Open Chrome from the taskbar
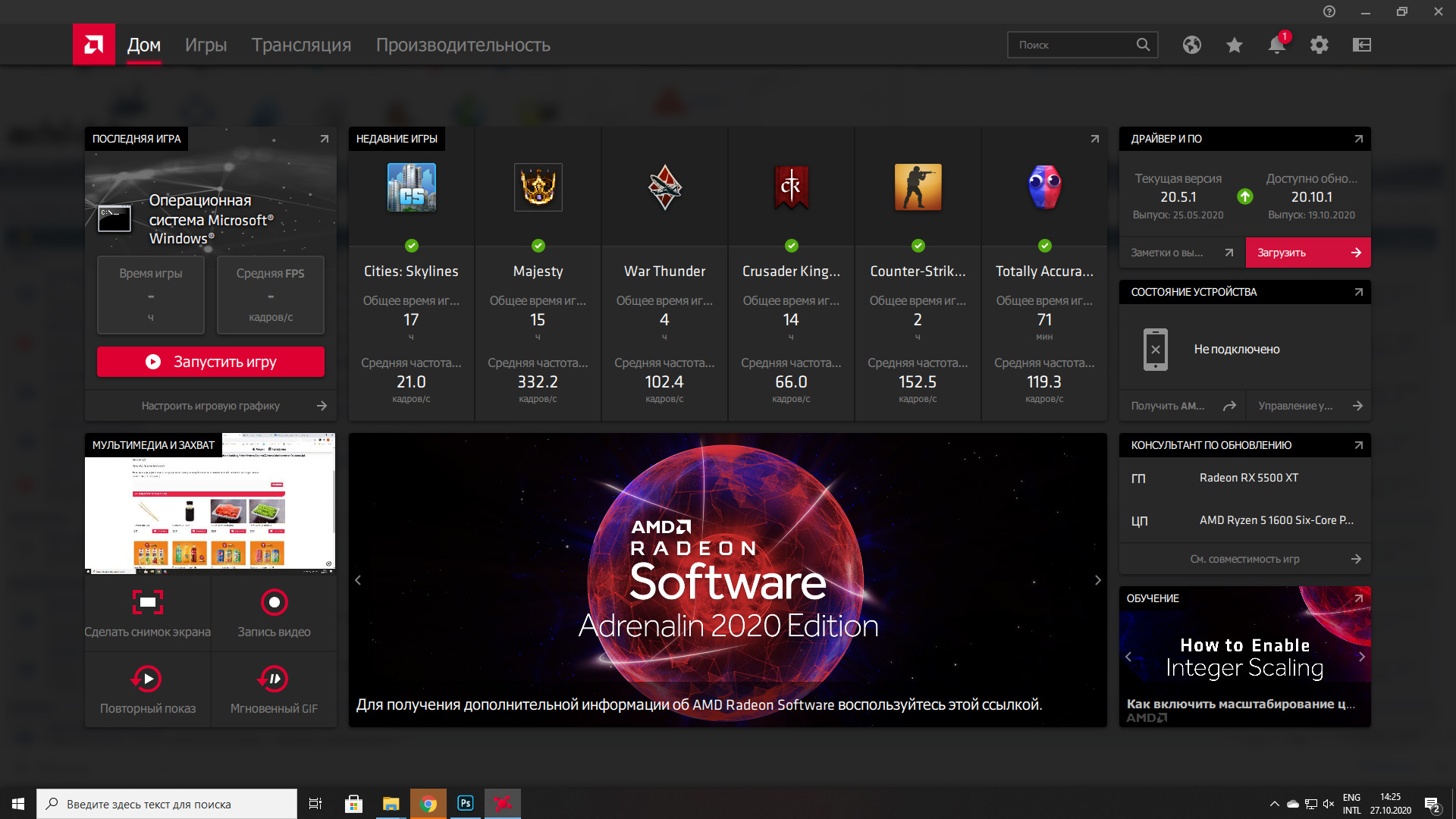 click(428, 803)
